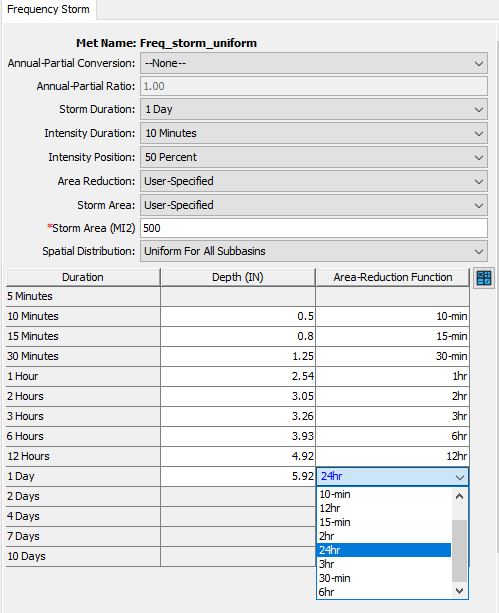Click the dropdown list's up scroll arrow
499x613 pixels.
pos(460,496)
